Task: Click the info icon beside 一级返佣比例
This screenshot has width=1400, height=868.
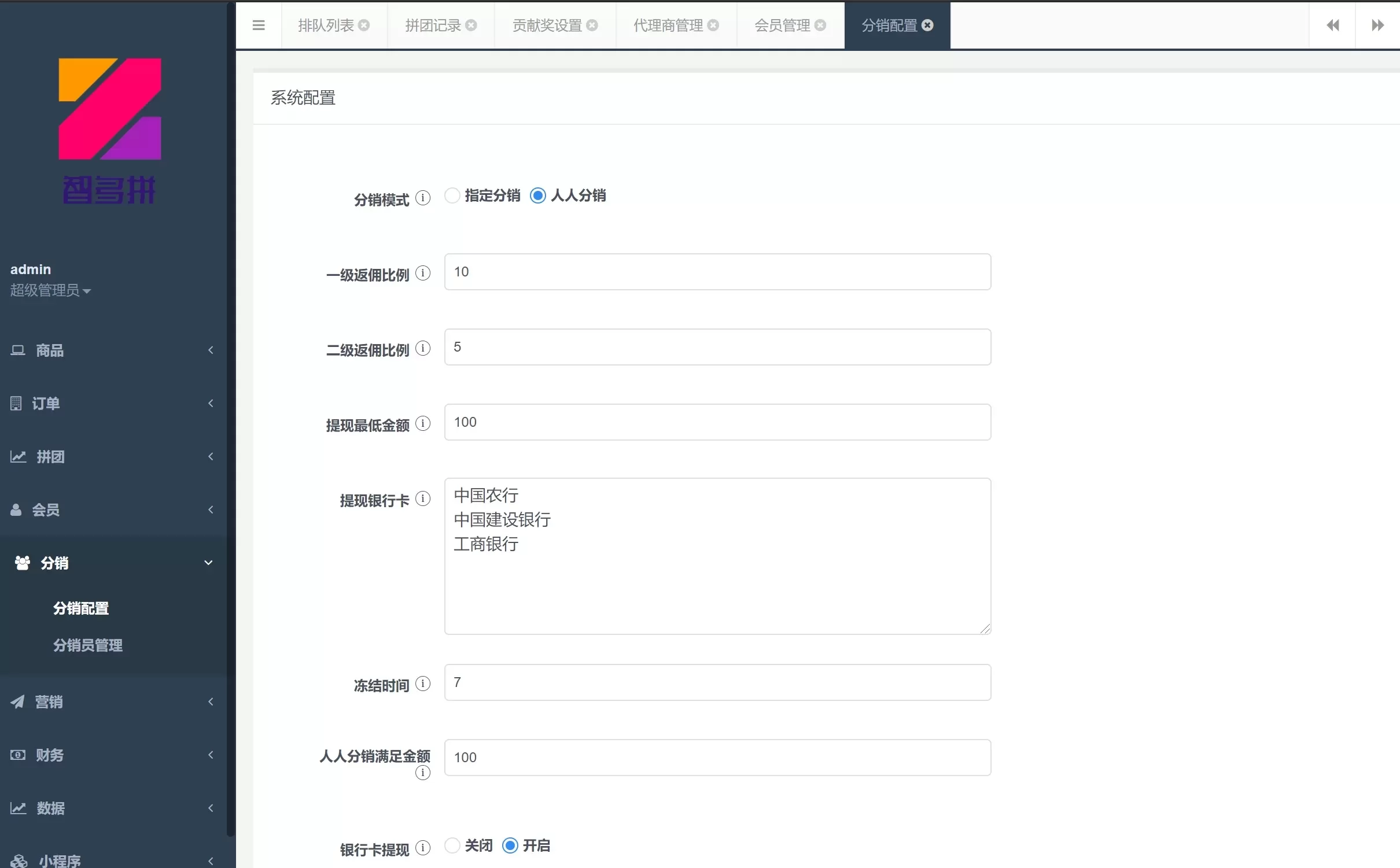Action: (x=423, y=273)
